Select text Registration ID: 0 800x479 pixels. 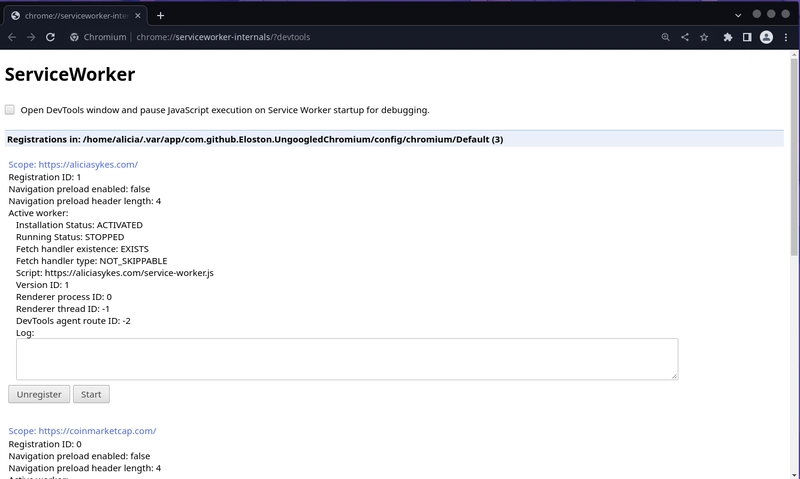[x=45, y=444]
